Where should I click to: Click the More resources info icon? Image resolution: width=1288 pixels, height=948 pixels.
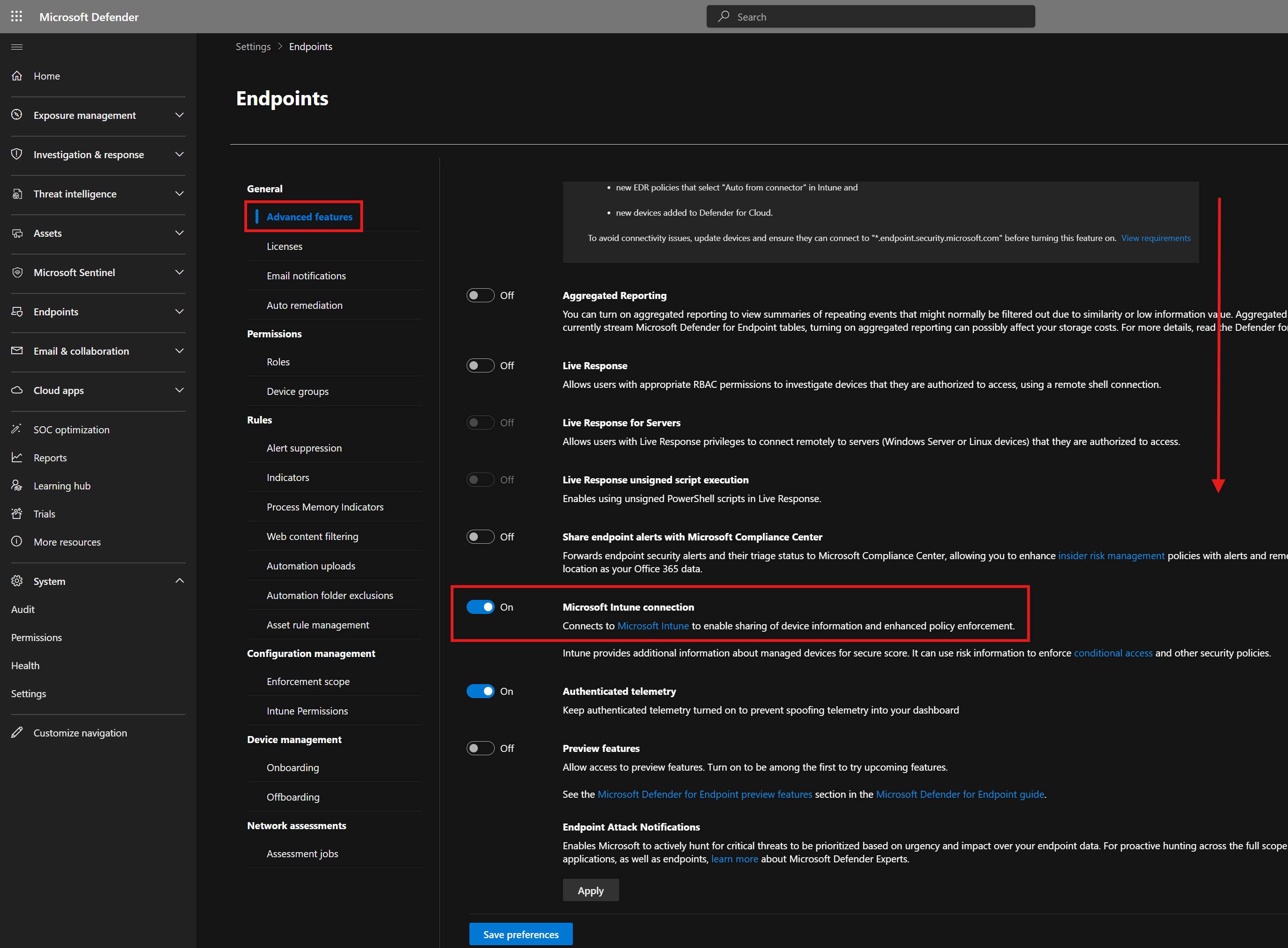(17, 542)
